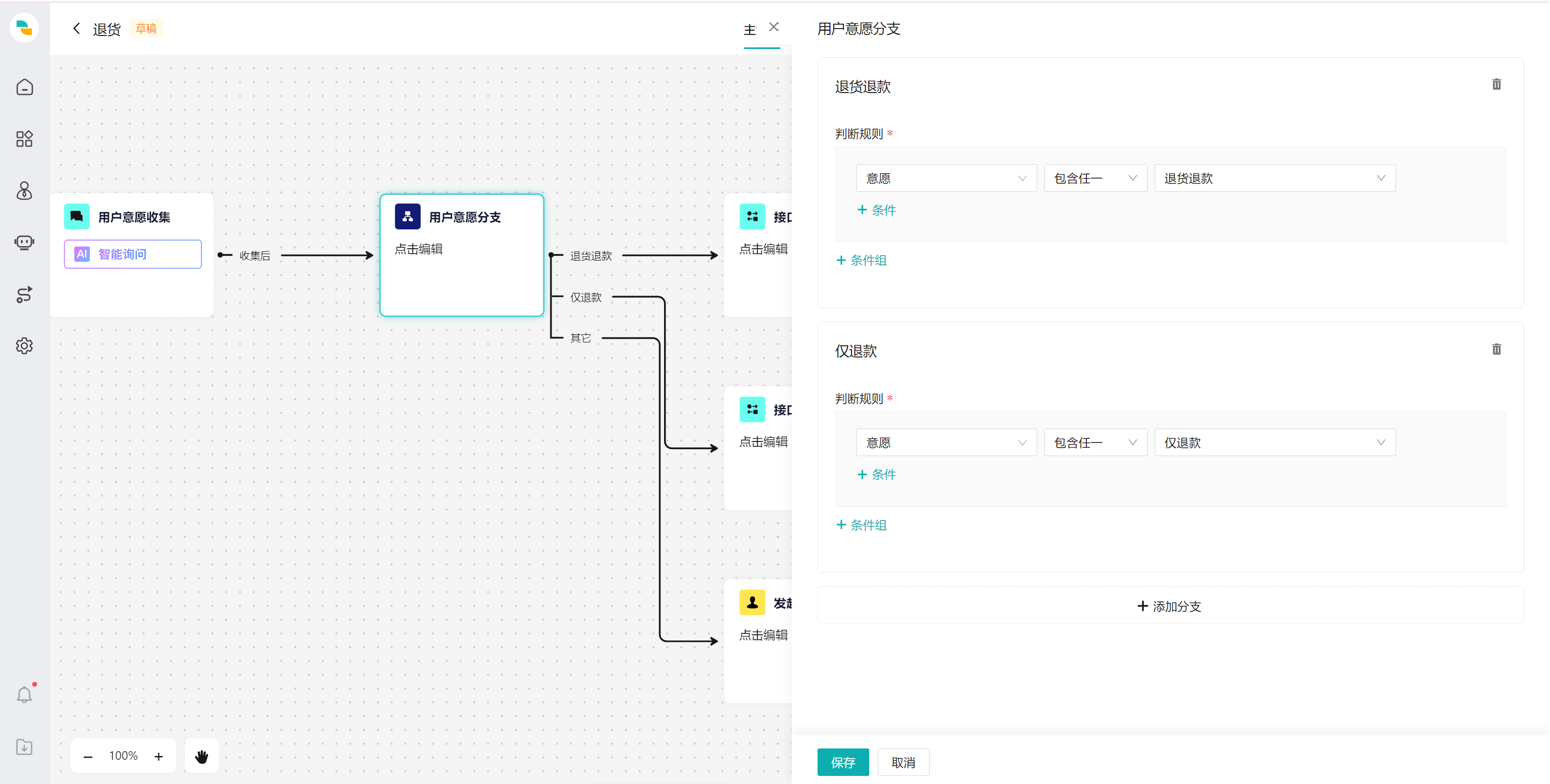Open 意愿 dropdown in 仅退款 rule
Image resolution: width=1550 pixels, height=784 pixels.
point(946,443)
